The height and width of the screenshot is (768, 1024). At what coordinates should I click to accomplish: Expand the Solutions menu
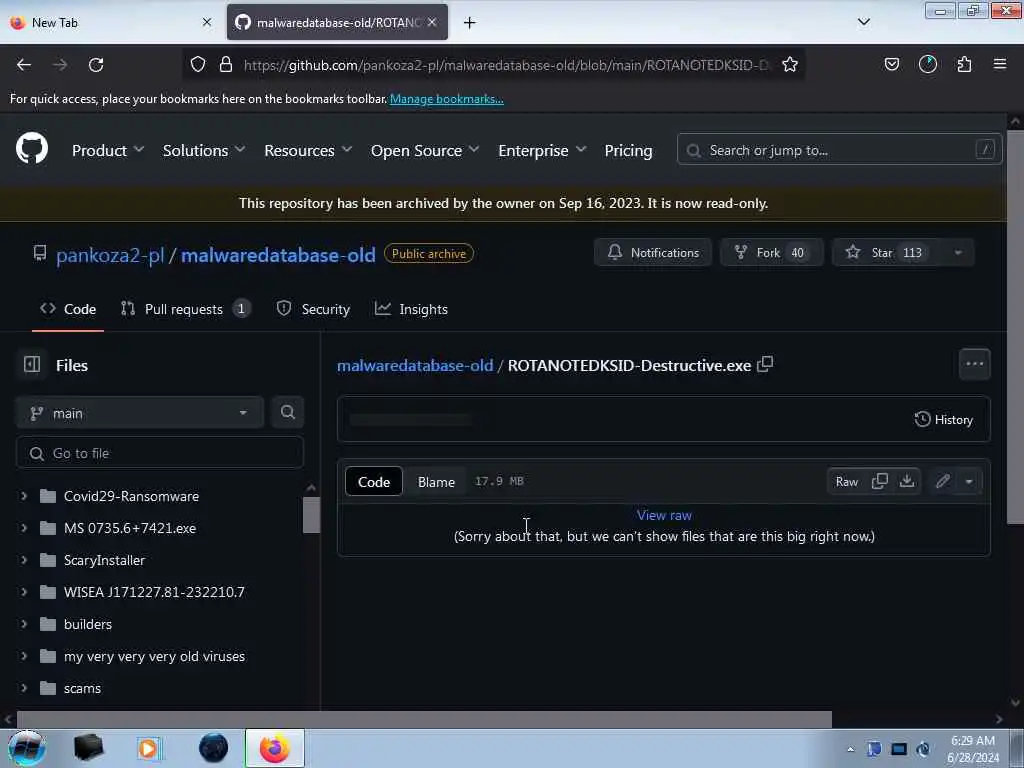coord(204,150)
